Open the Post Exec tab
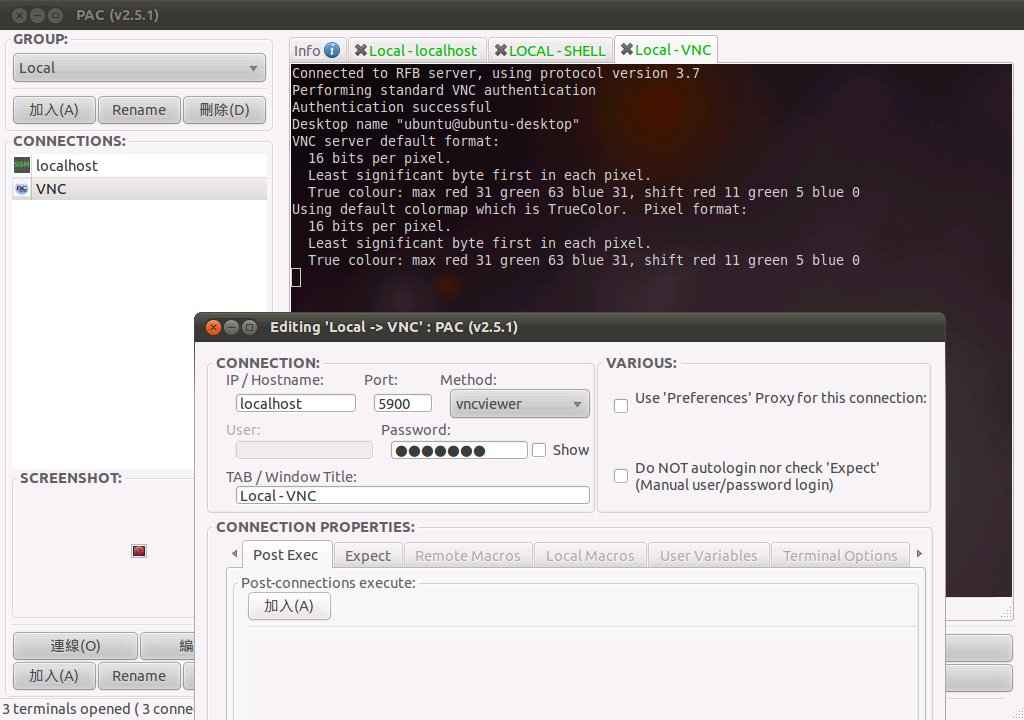The height and width of the screenshot is (720, 1024). tap(287, 555)
